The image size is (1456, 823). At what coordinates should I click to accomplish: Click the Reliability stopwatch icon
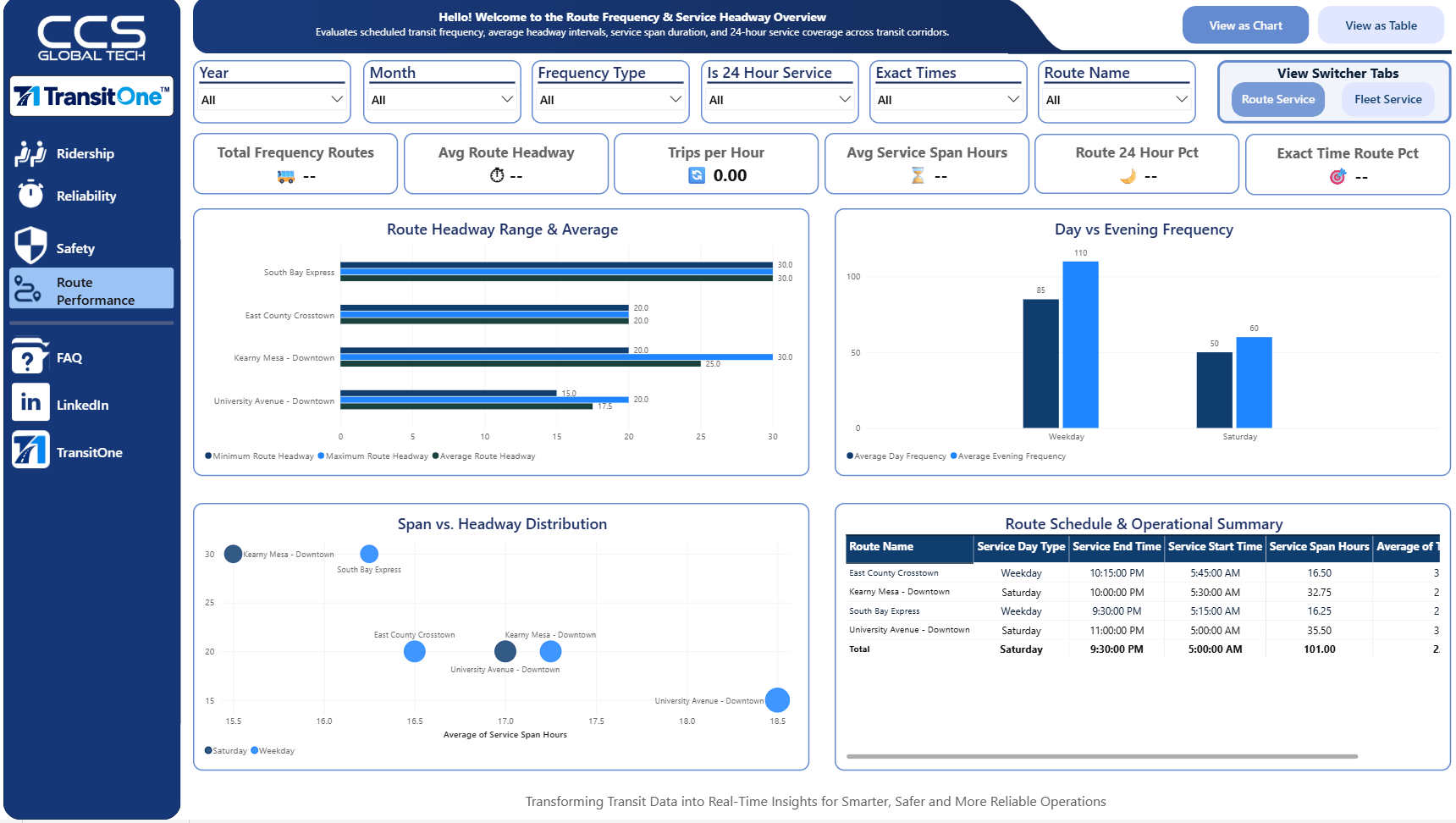30,194
